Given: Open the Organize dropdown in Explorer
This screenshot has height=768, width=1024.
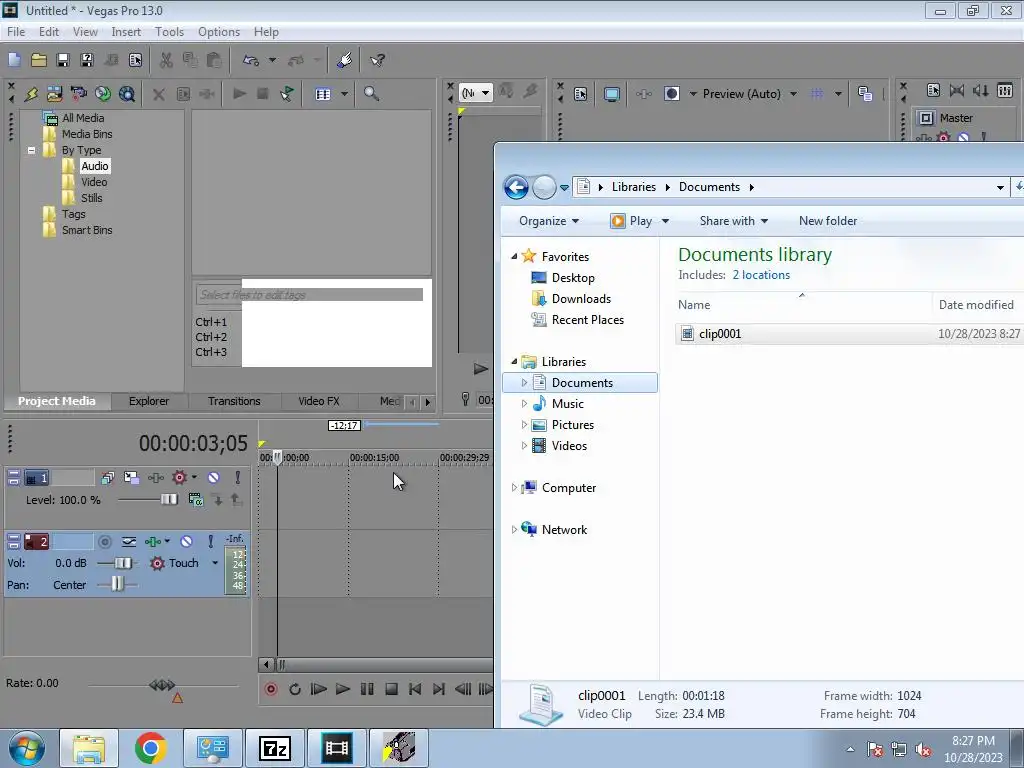Looking at the screenshot, I should [549, 221].
